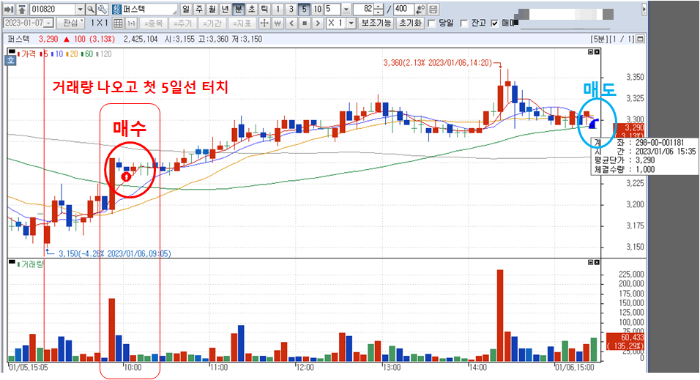700x380 pixels.
Task: Toggle the crosshair cursor icon
Action: pyautogui.click(x=264, y=23)
